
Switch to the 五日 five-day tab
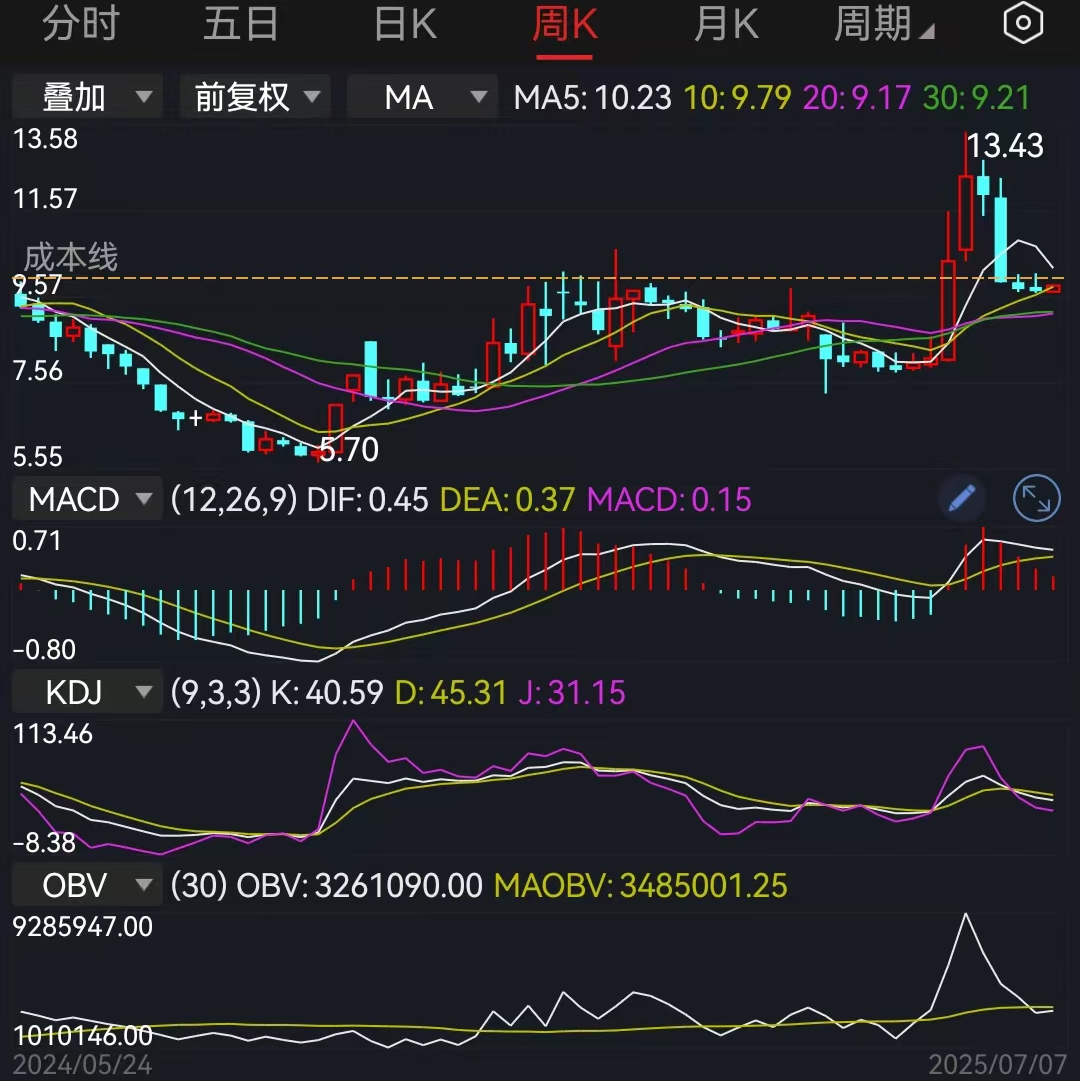[241, 23]
